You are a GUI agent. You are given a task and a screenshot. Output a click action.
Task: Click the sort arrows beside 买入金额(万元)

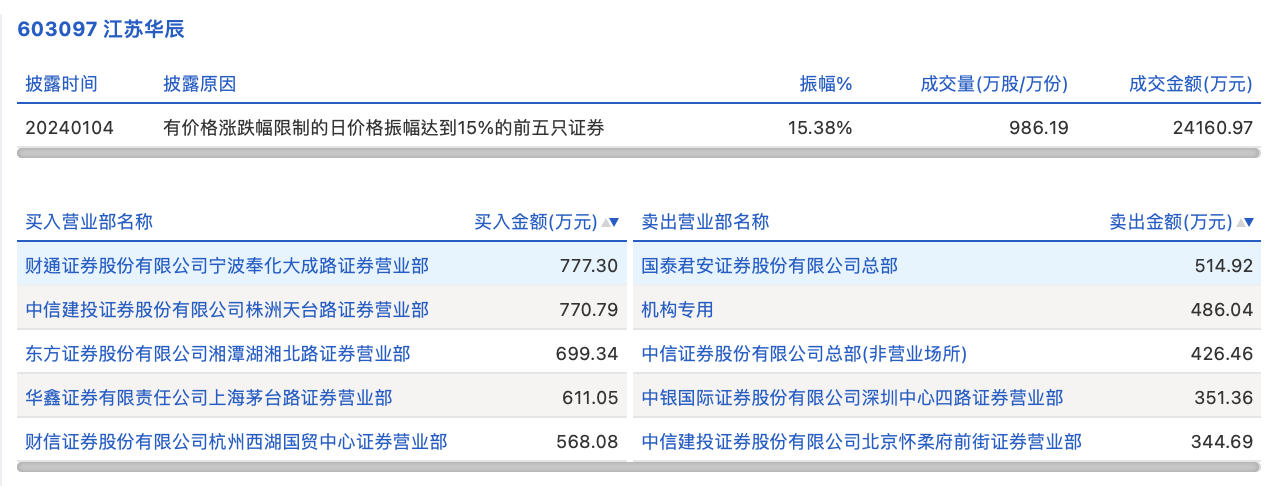tap(610, 222)
